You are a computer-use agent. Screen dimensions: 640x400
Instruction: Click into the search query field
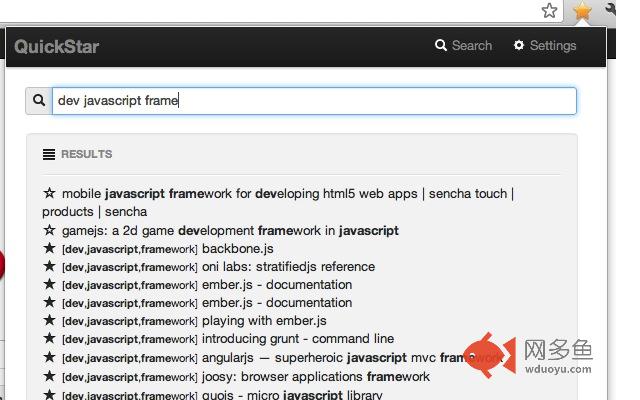tap(314, 100)
